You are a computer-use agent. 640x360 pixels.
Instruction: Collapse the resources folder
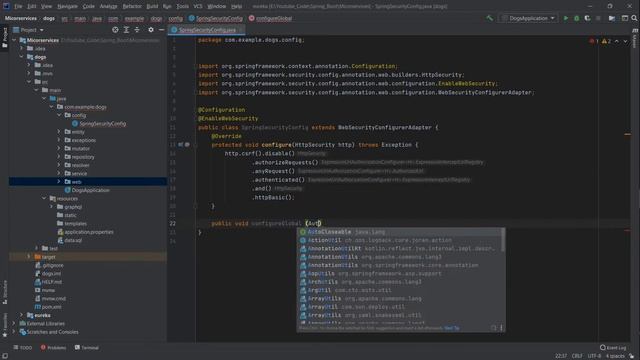click(x=44, y=198)
